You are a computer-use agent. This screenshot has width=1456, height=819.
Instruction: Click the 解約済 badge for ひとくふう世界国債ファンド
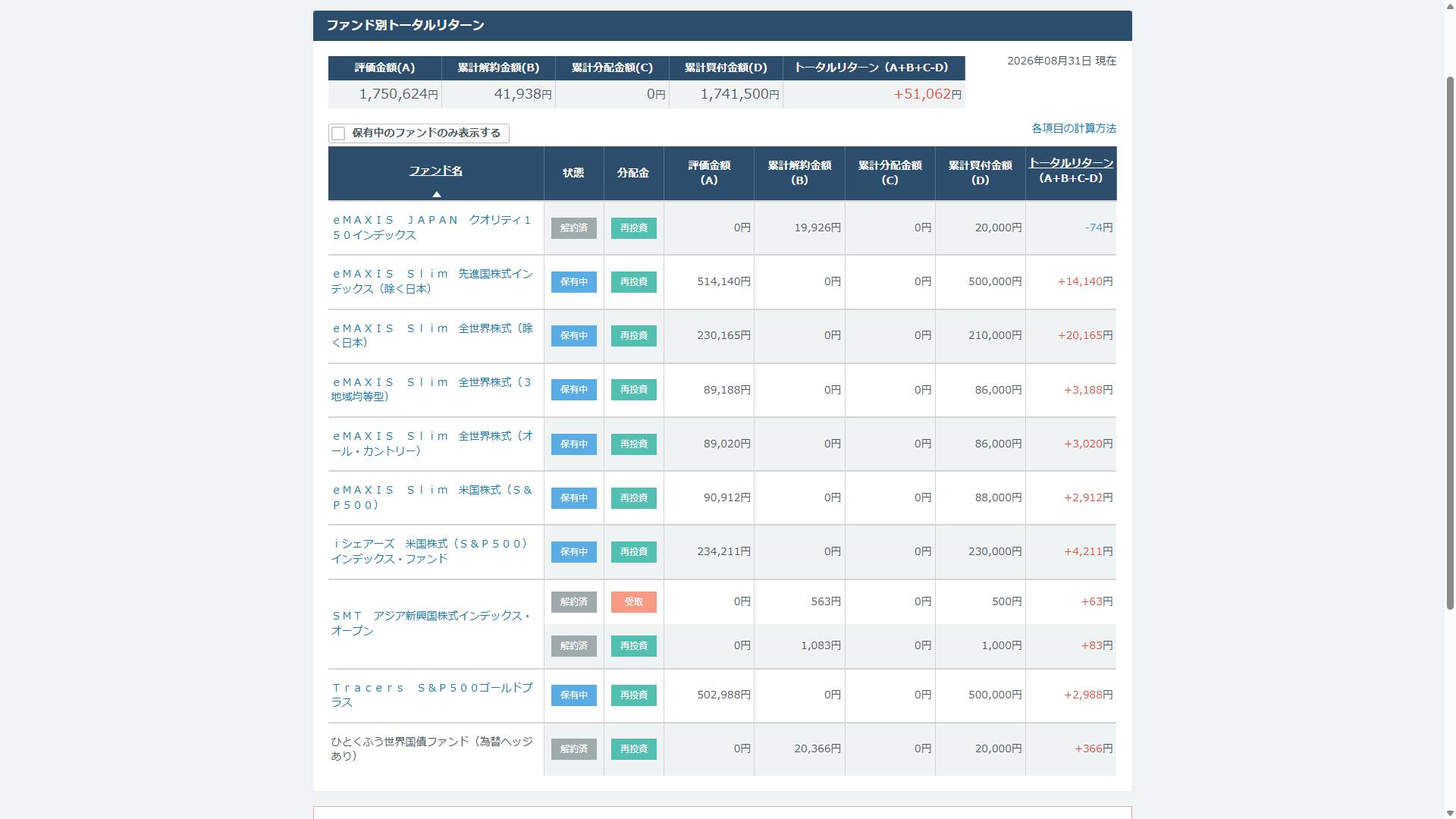click(x=574, y=749)
